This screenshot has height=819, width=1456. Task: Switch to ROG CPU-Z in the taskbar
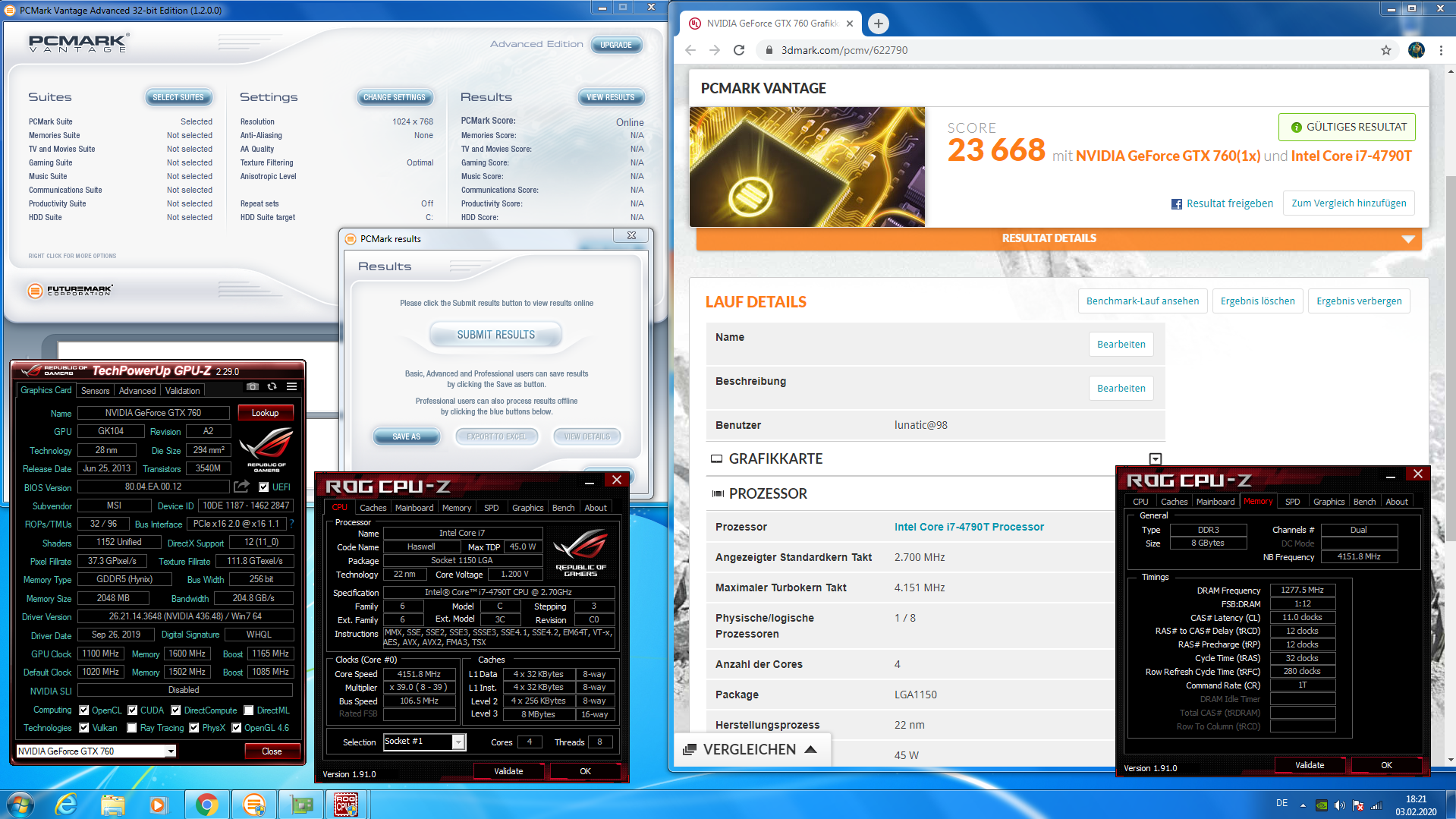click(346, 805)
